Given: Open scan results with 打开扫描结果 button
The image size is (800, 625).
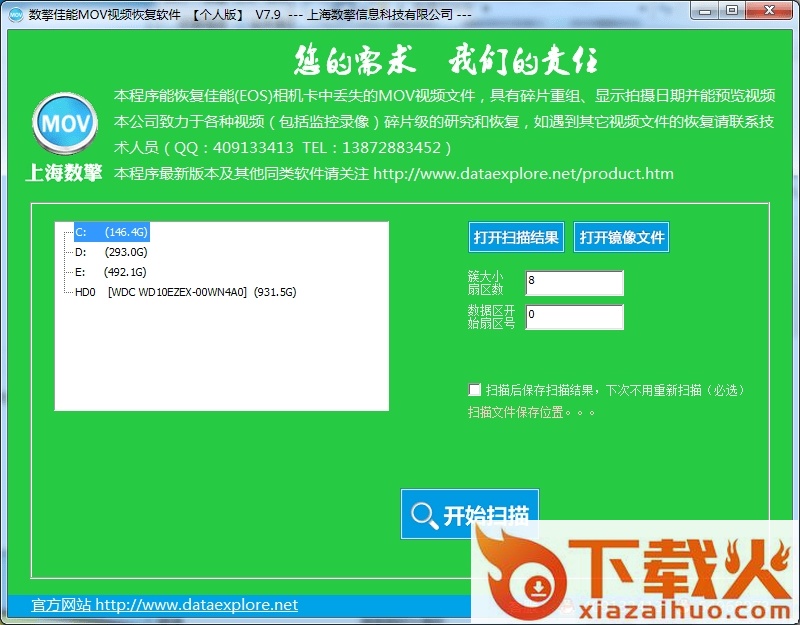Looking at the screenshot, I should pos(516,237).
